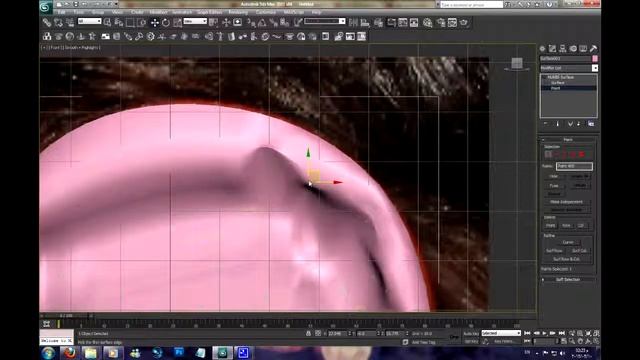Click the point Name input field
Screen dimensions: 640x360
(574, 166)
